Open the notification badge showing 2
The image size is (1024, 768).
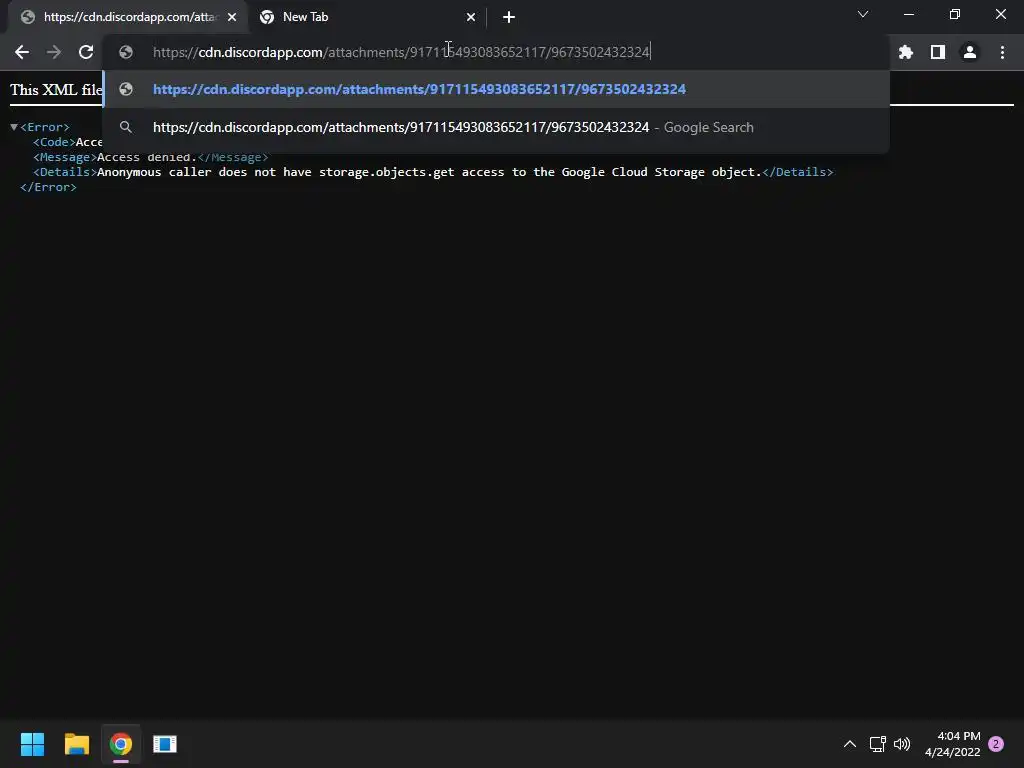click(x=996, y=744)
